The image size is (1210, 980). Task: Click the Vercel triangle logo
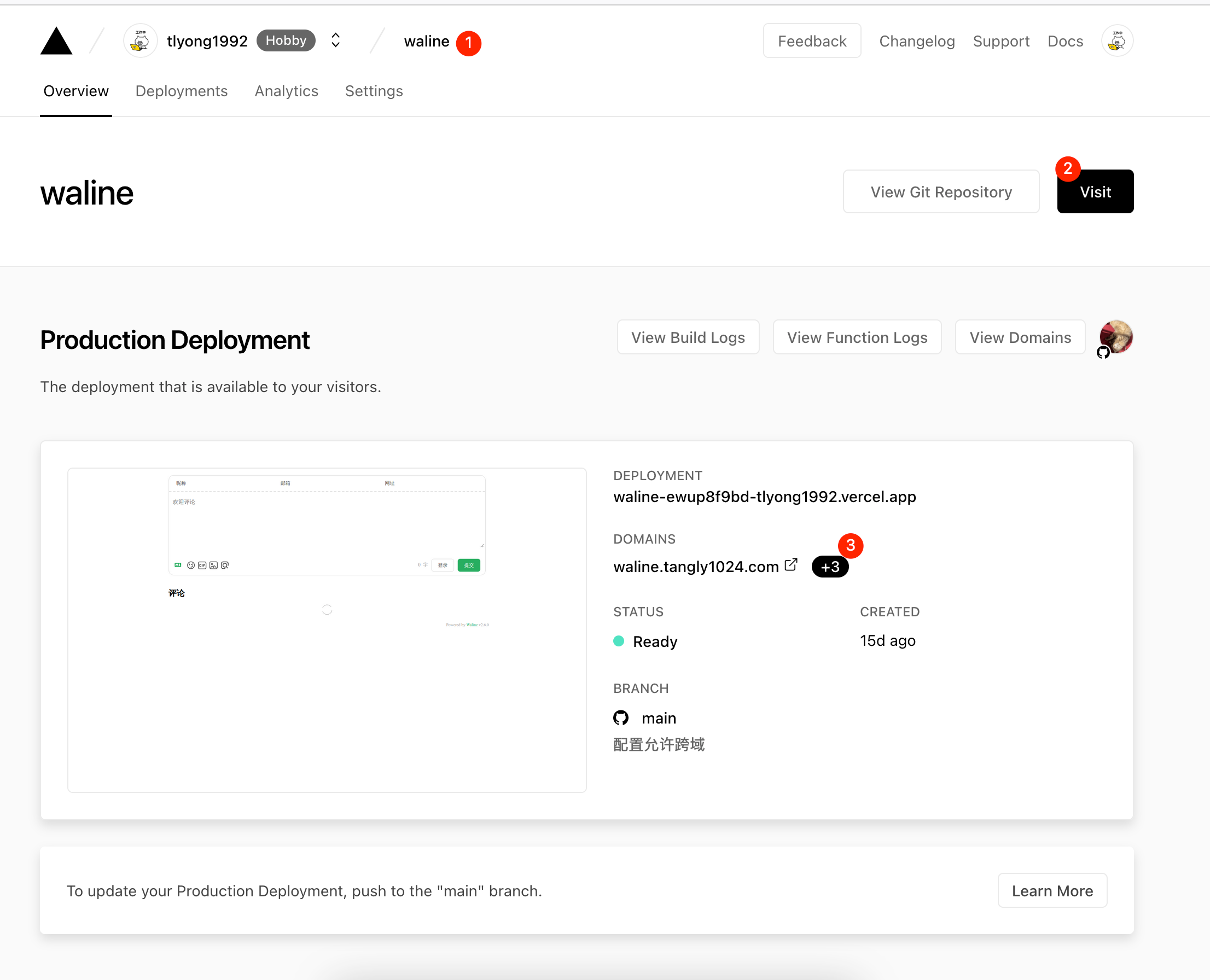click(x=56, y=40)
